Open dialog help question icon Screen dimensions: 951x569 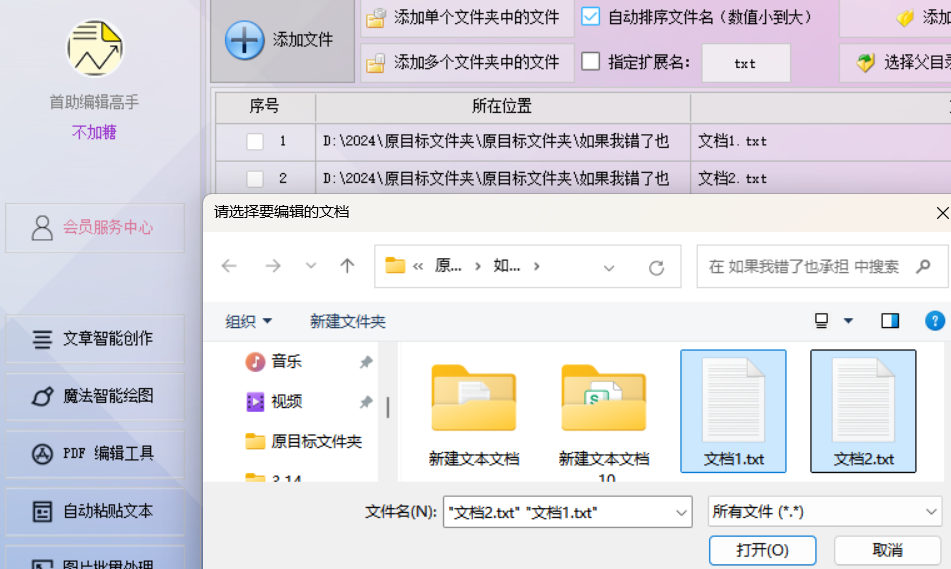point(935,320)
